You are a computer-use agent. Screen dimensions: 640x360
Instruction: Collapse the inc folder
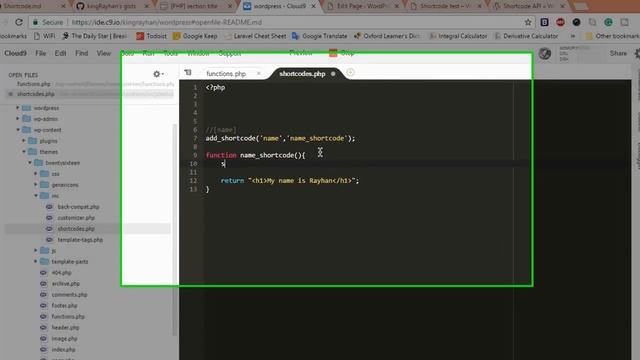[x=36, y=196]
